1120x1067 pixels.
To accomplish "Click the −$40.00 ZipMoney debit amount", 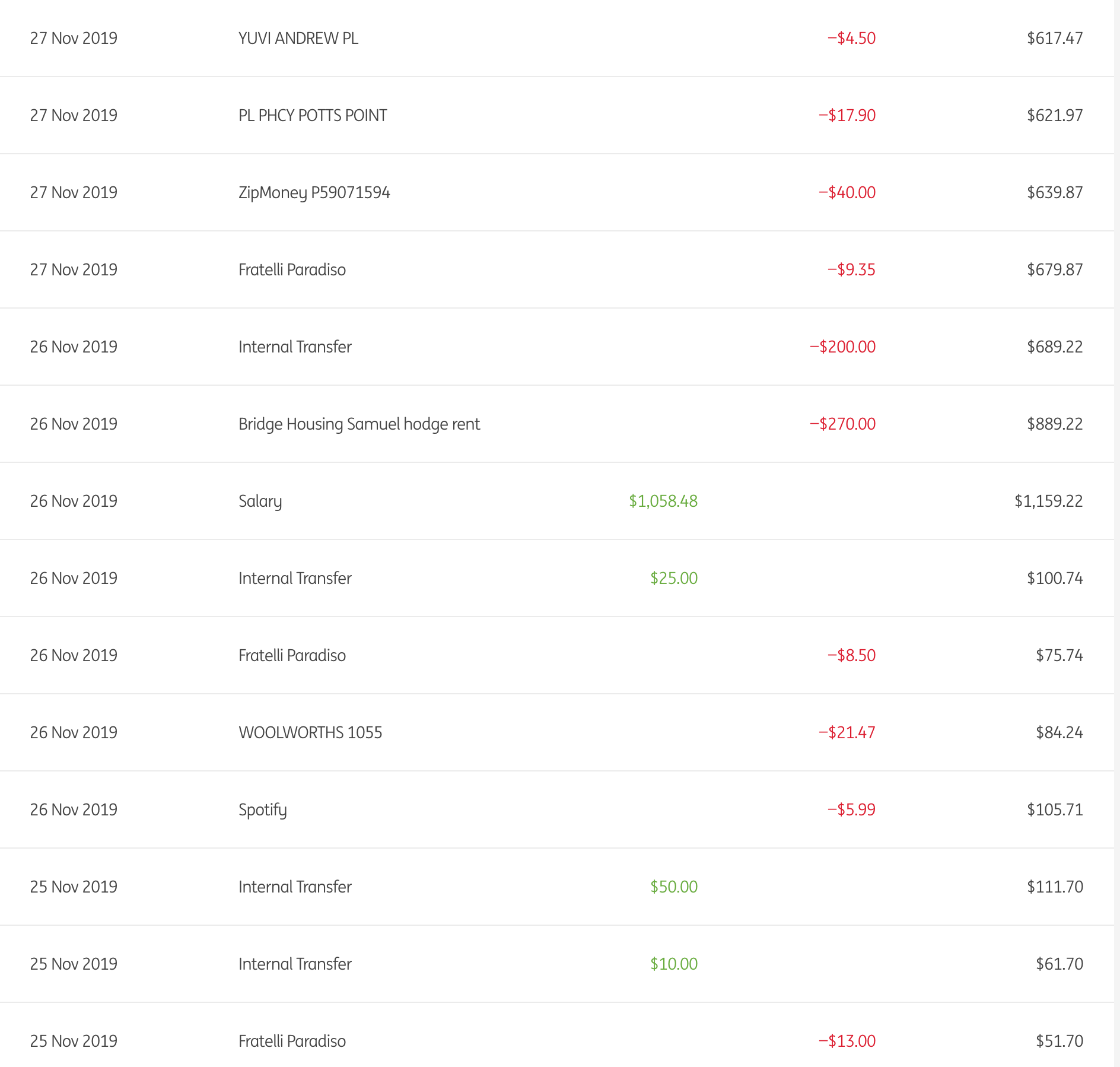I will pyautogui.click(x=847, y=193).
